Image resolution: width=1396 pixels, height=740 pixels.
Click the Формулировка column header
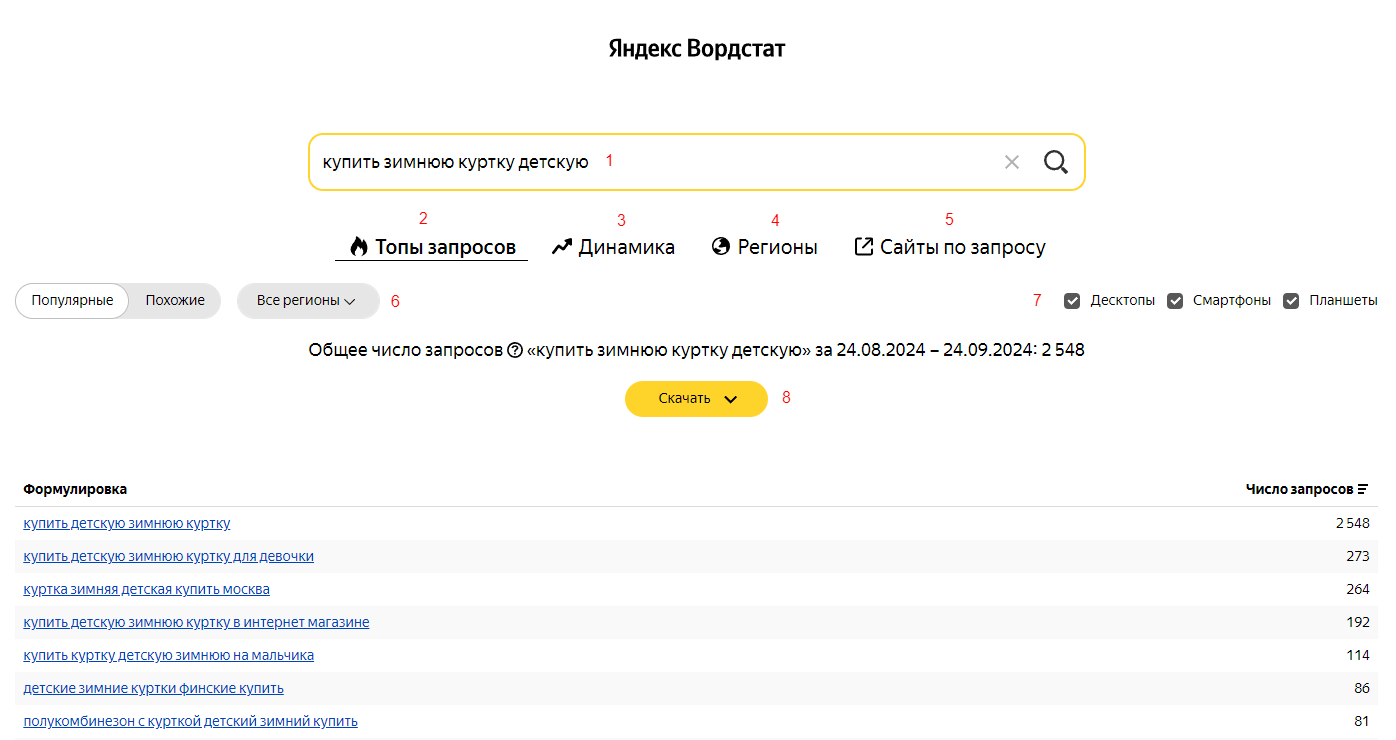[x=75, y=489]
